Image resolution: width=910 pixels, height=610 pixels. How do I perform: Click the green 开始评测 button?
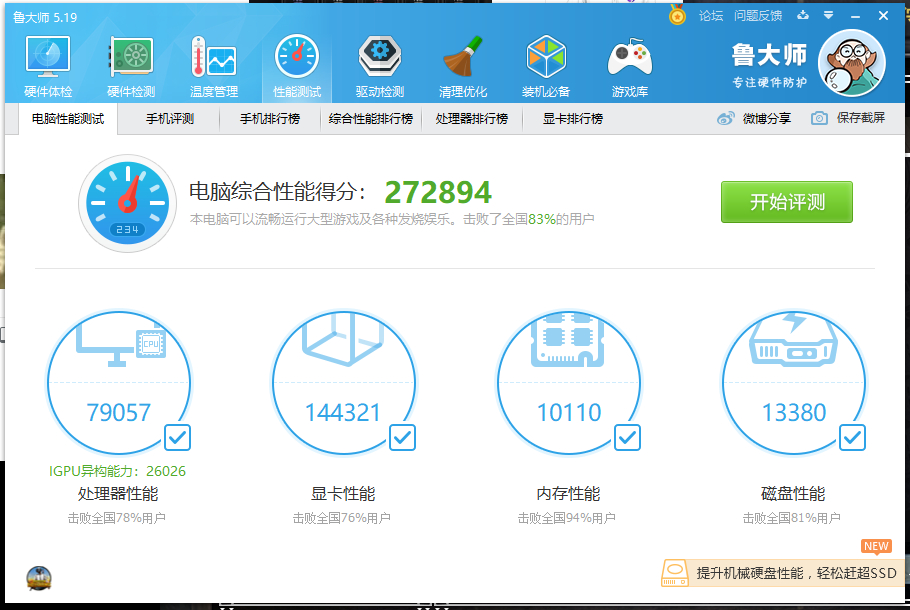click(787, 202)
